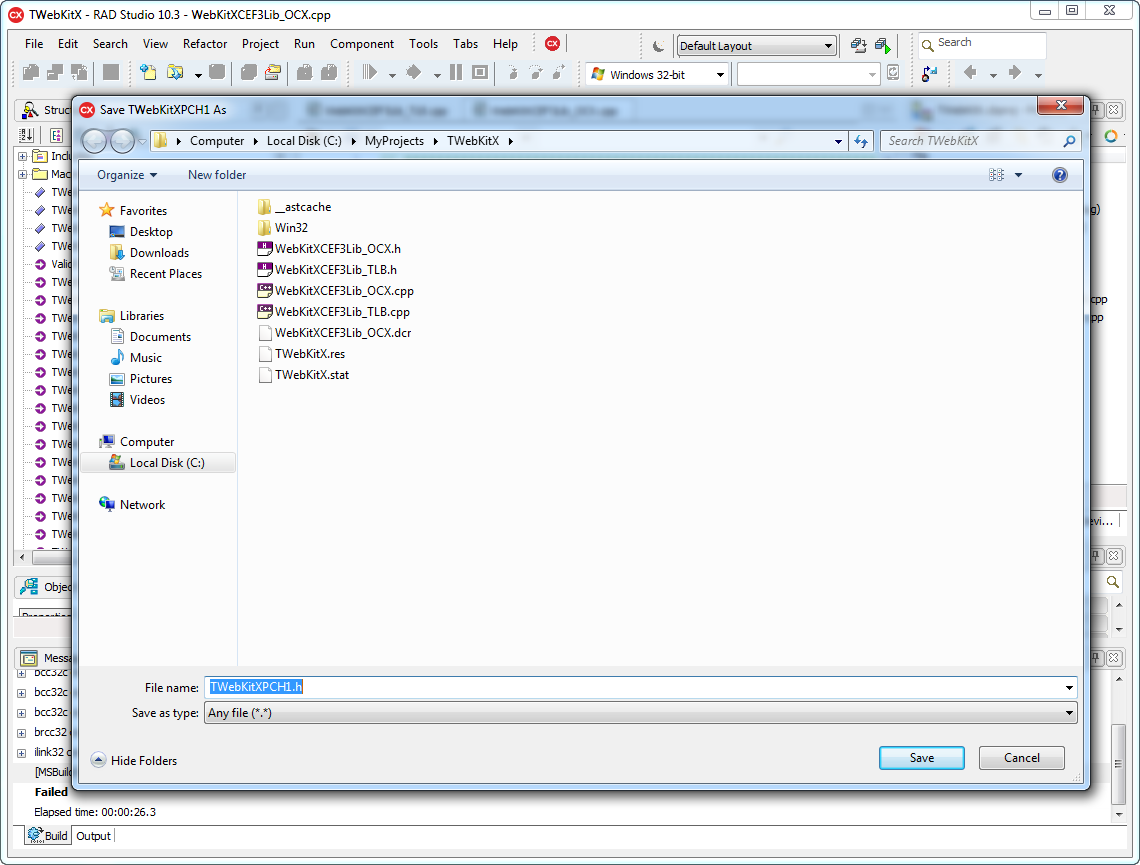Click the change view icon in dialog

[x=996, y=175]
